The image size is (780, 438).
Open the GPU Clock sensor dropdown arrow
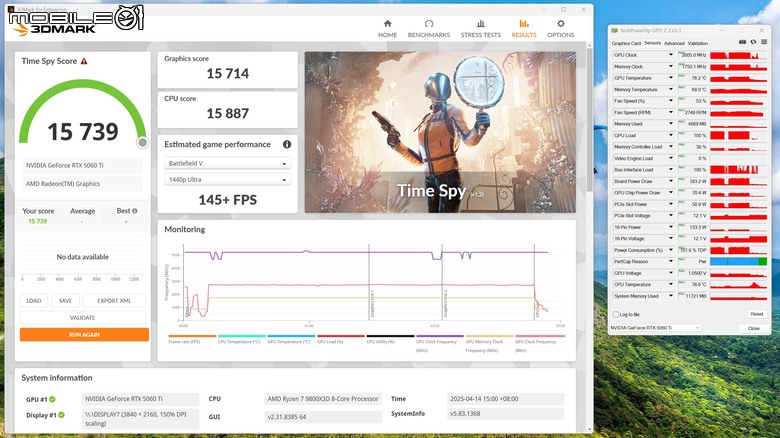[671, 55]
